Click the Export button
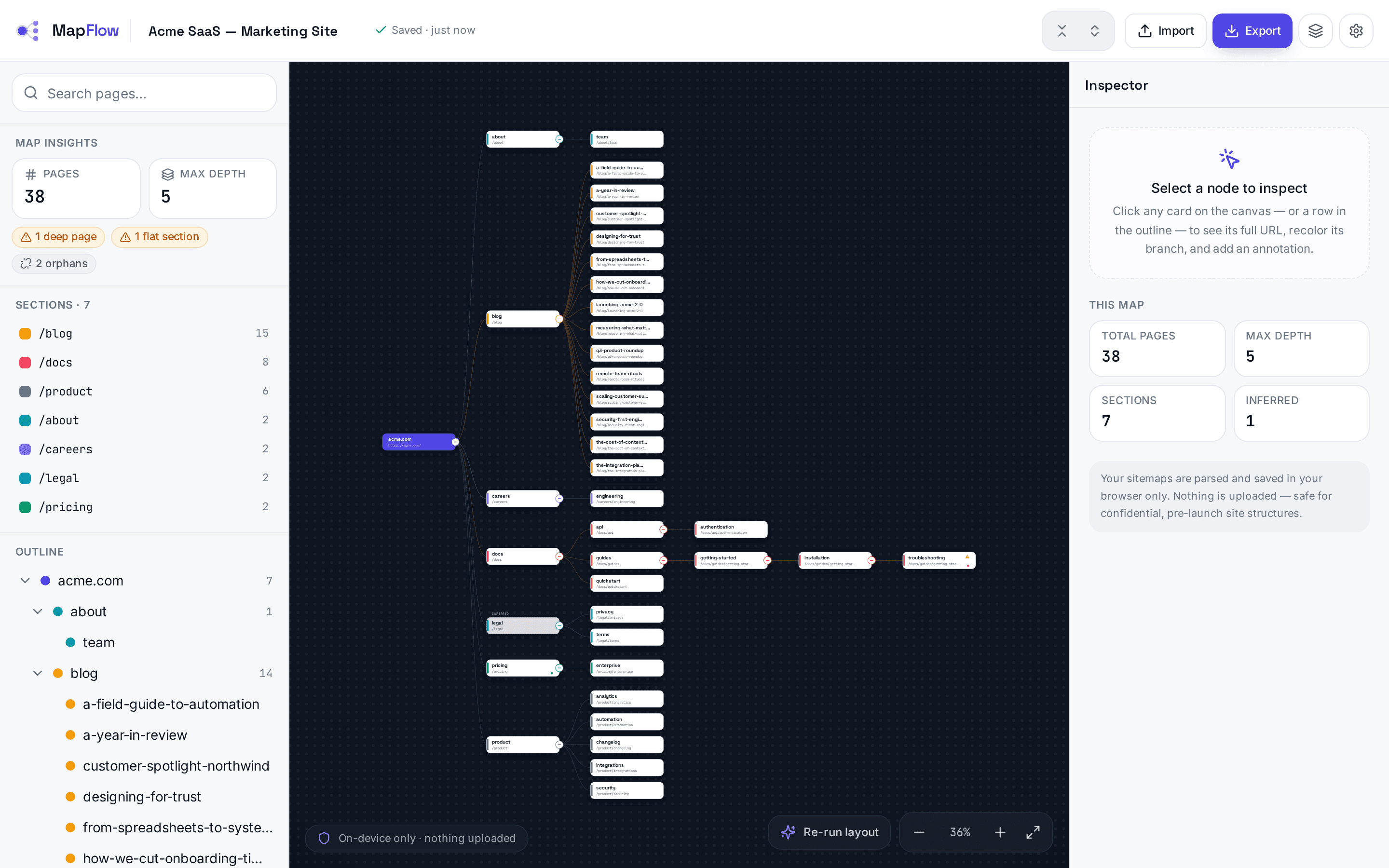Image resolution: width=1389 pixels, height=868 pixels. (1252, 31)
